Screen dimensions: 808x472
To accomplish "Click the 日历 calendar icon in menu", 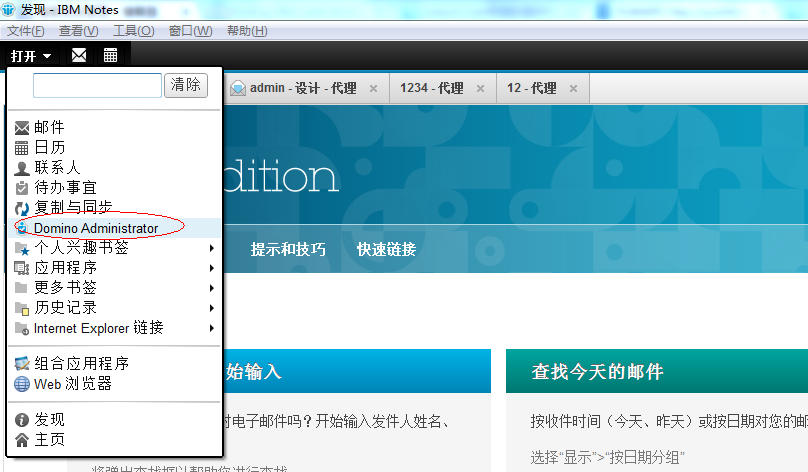I will (22, 148).
